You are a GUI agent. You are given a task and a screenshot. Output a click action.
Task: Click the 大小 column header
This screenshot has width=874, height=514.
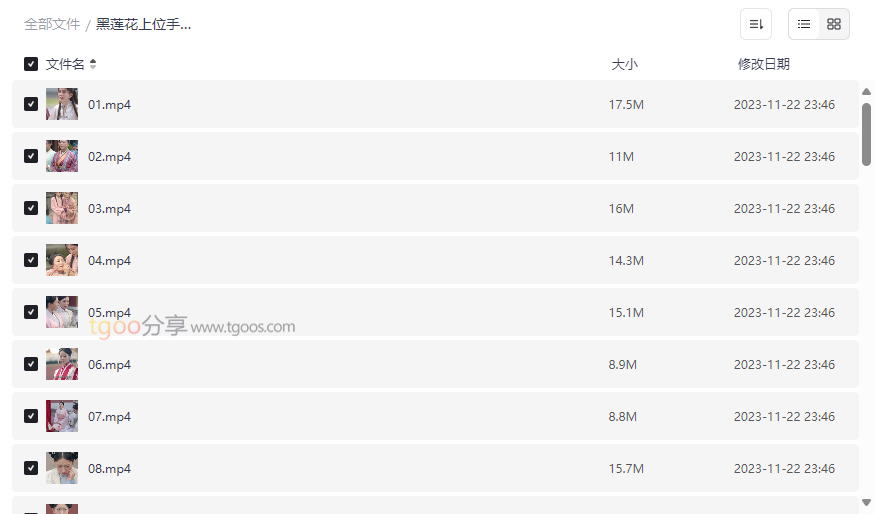point(624,64)
